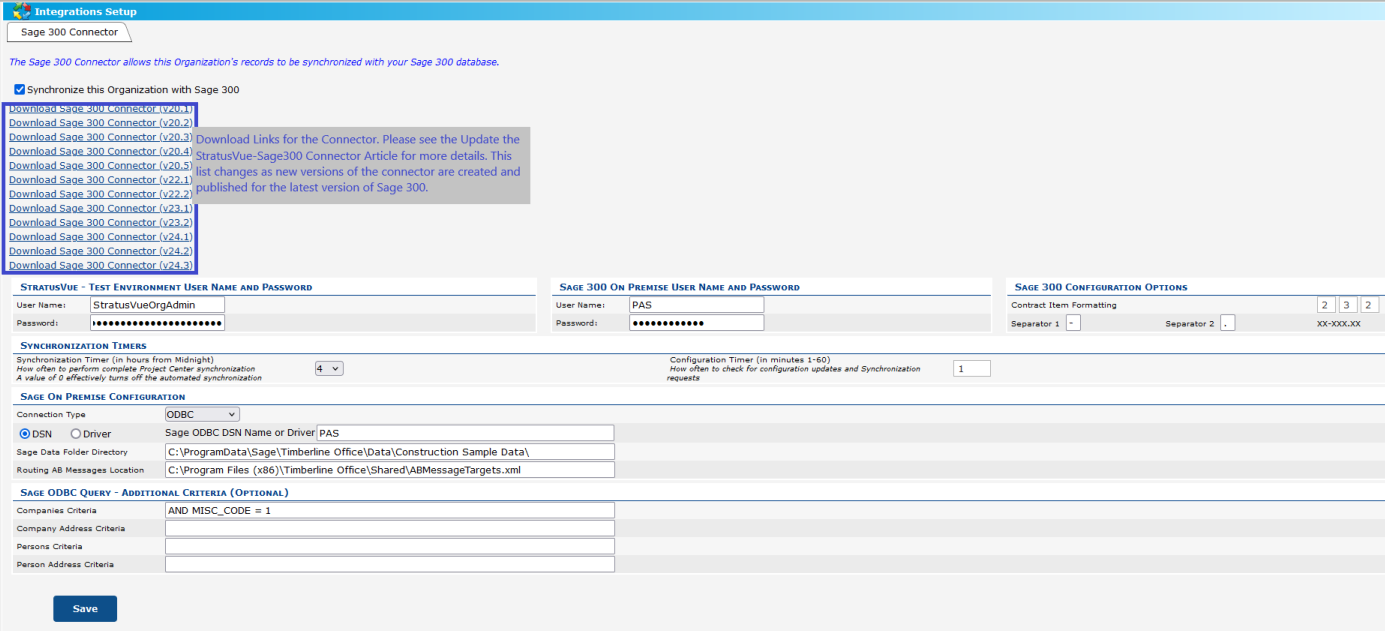Screen dimensions: 1385x631
Task: Click the Sage ODBC Query Additional Criteria heading
Action: tap(154, 492)
